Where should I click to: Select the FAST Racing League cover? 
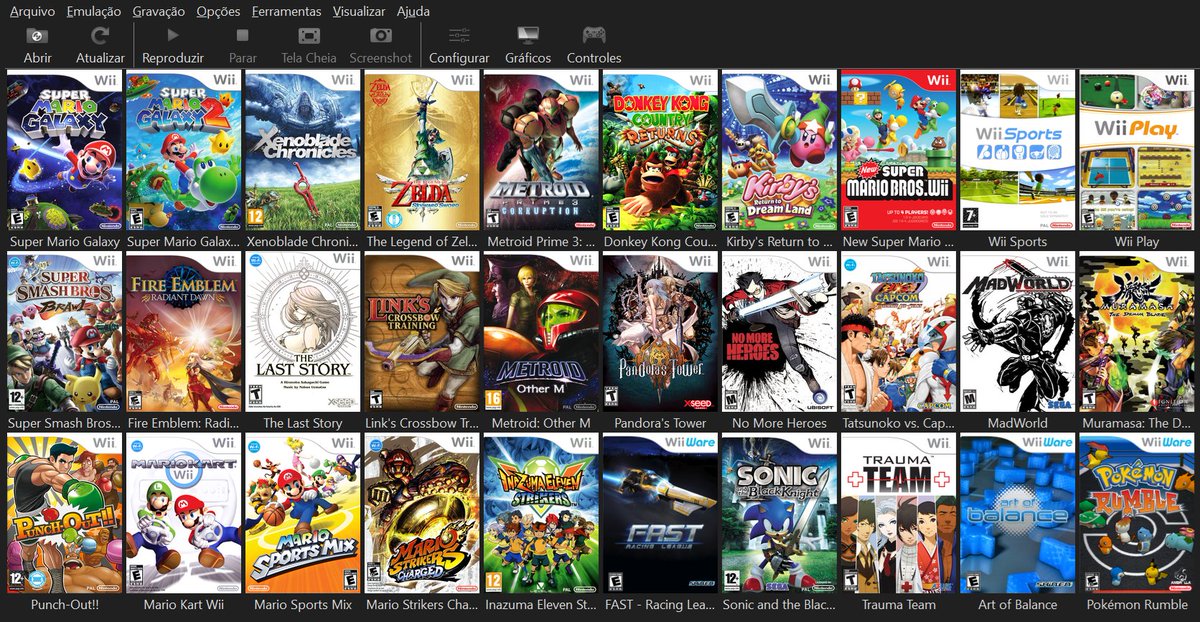pos(660,514)
